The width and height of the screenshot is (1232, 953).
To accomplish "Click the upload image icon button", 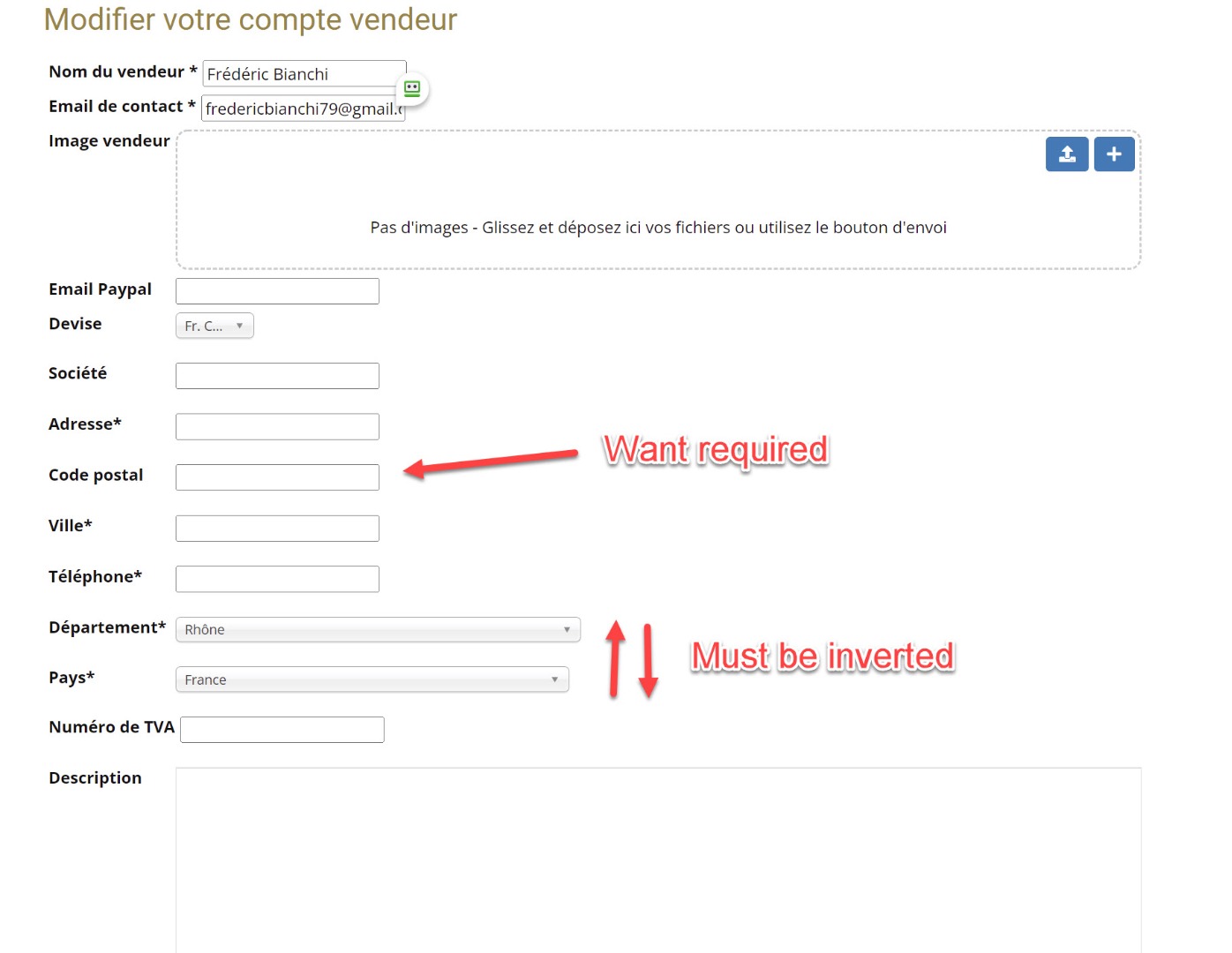I will (x=1066, y=154).
